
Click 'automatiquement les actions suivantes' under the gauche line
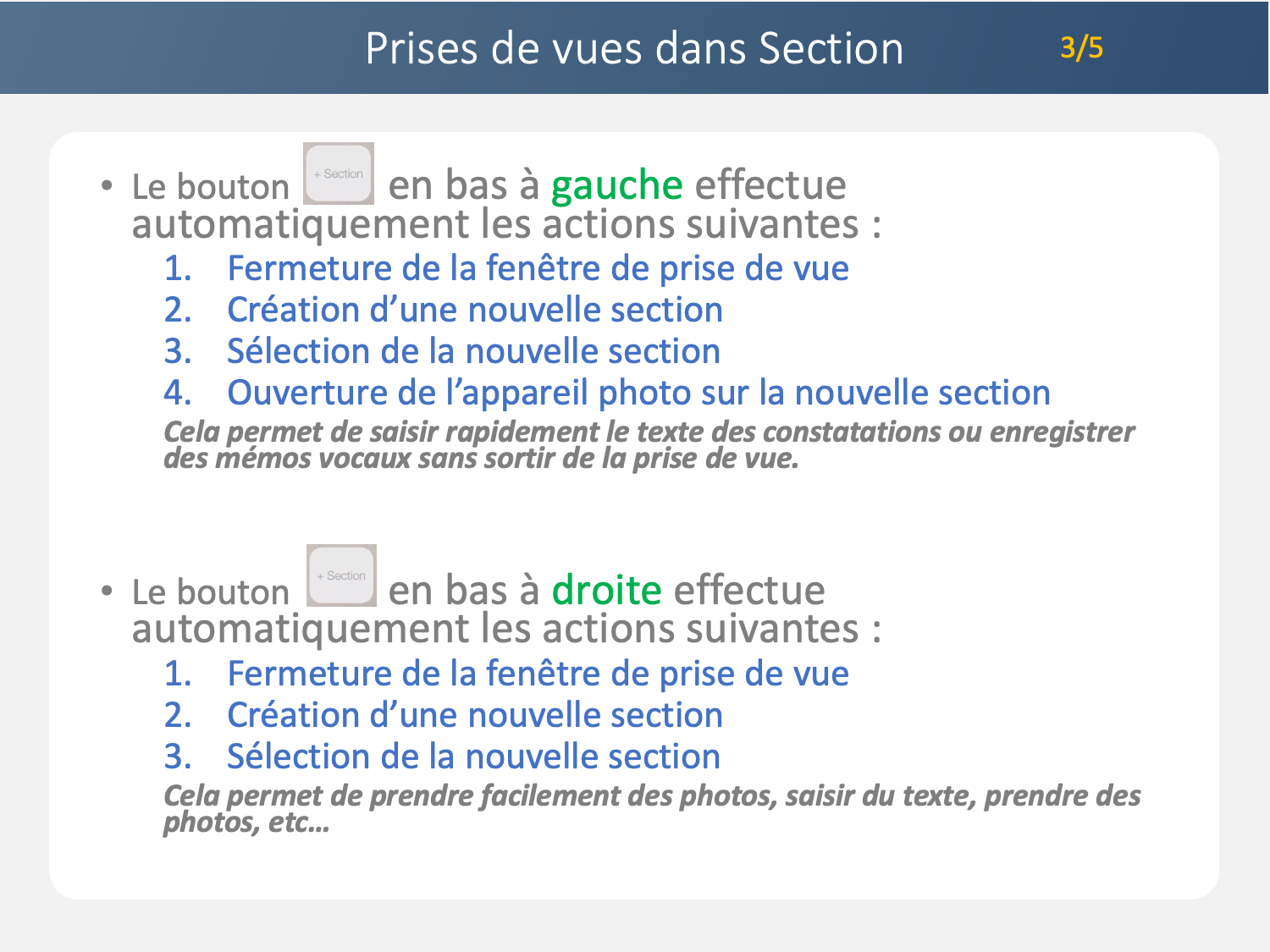(505, 225)
